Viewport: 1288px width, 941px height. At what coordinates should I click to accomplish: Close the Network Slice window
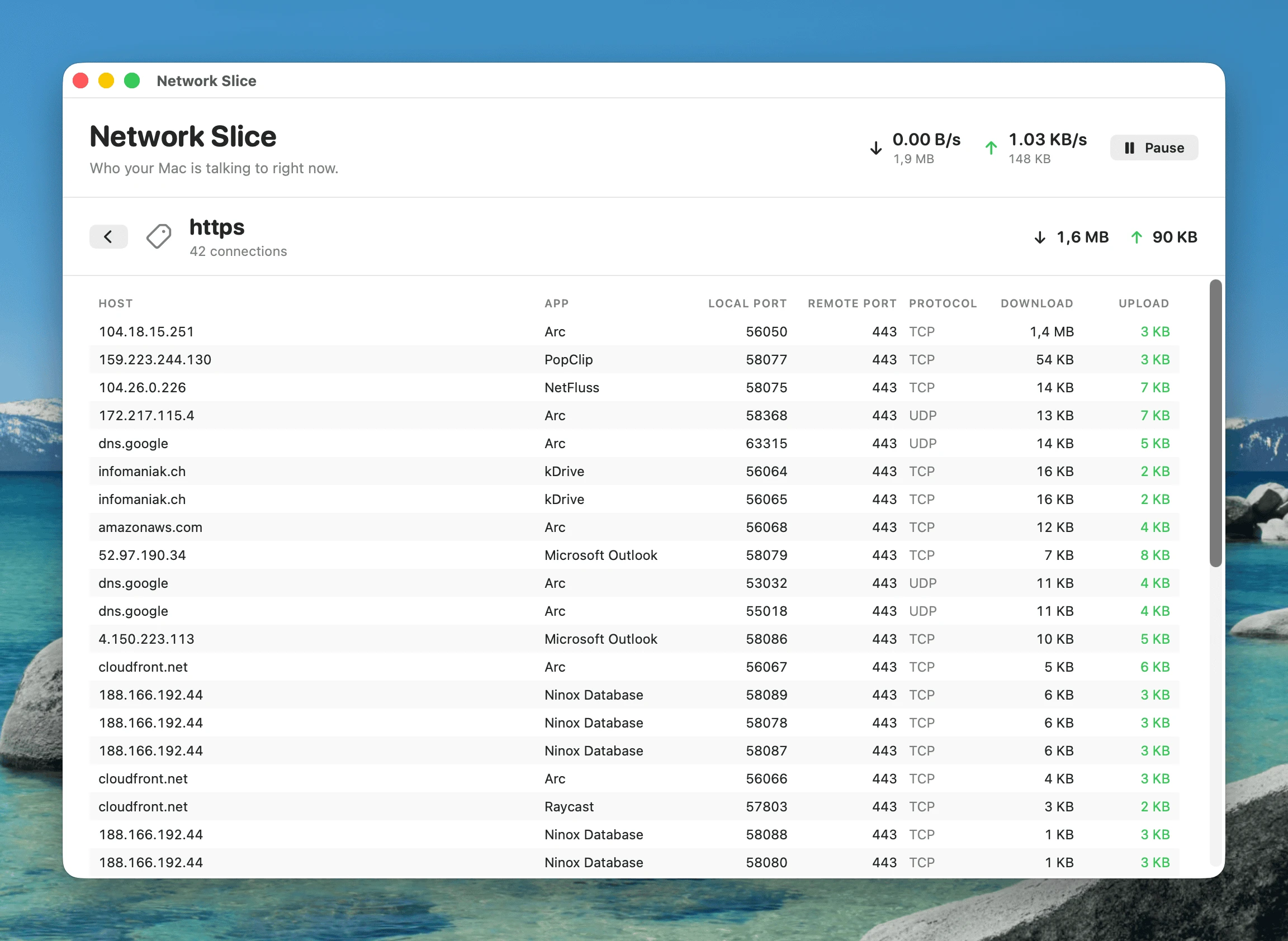(81, 81)
